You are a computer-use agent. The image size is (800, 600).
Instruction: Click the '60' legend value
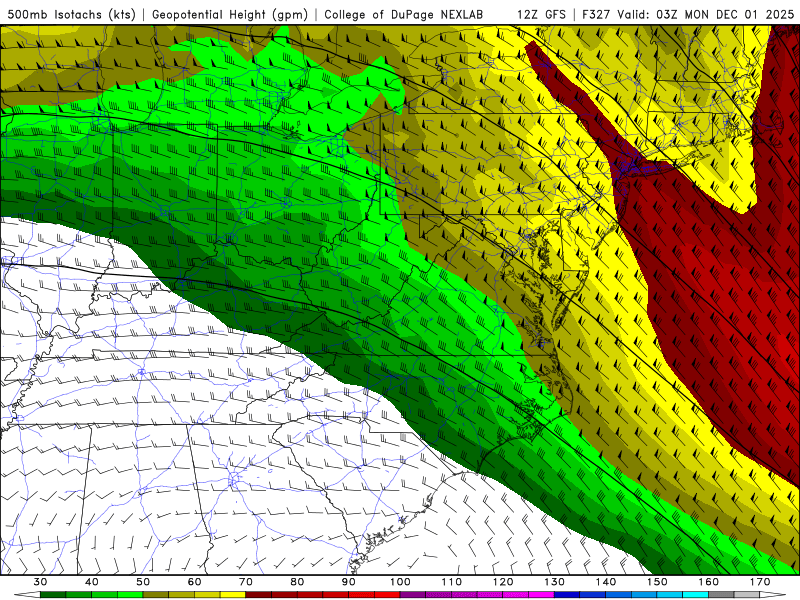tap(194, 582)
